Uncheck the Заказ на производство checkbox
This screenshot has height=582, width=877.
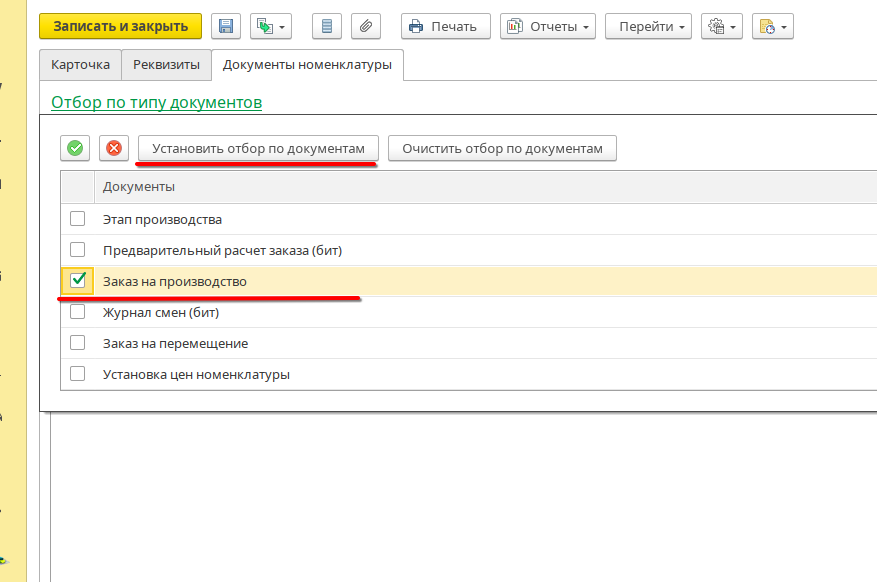[77, 281]
